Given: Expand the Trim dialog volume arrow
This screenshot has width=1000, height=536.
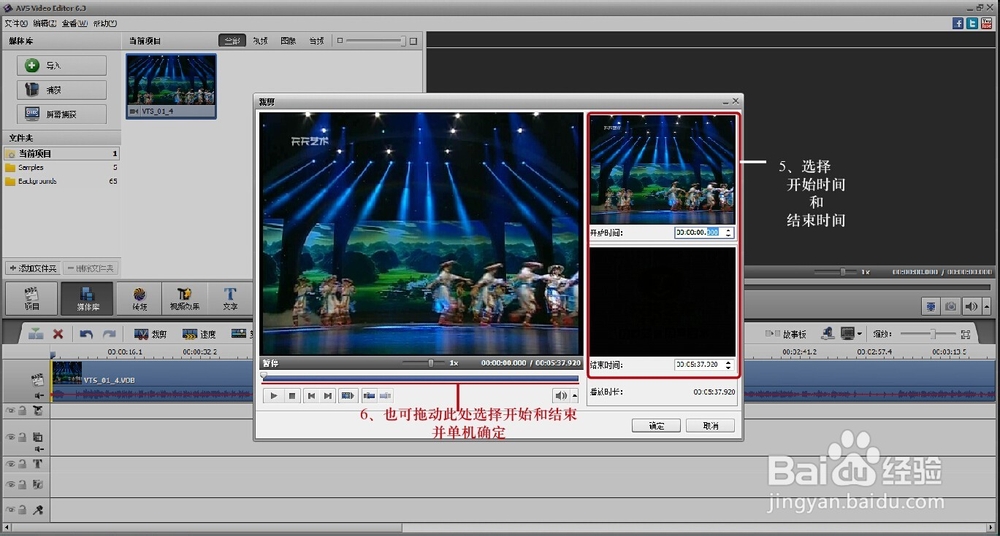Looking at the screenshot, I should click(x=575, y=396).
